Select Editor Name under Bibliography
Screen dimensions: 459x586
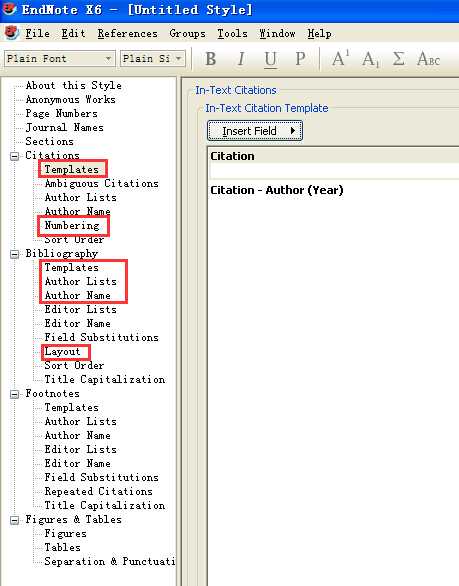(77, 324)
